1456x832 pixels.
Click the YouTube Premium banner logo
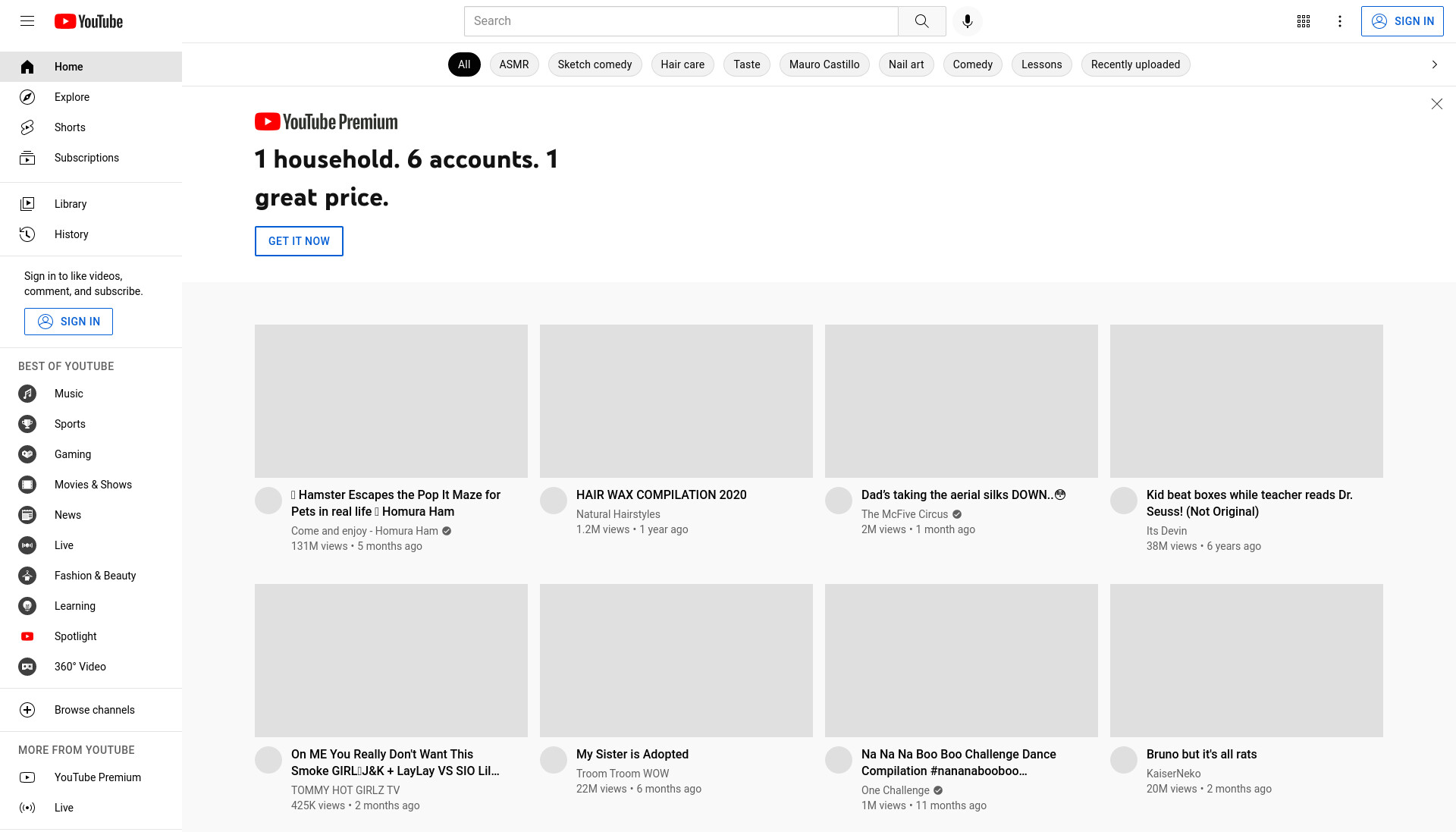(326, 121)
